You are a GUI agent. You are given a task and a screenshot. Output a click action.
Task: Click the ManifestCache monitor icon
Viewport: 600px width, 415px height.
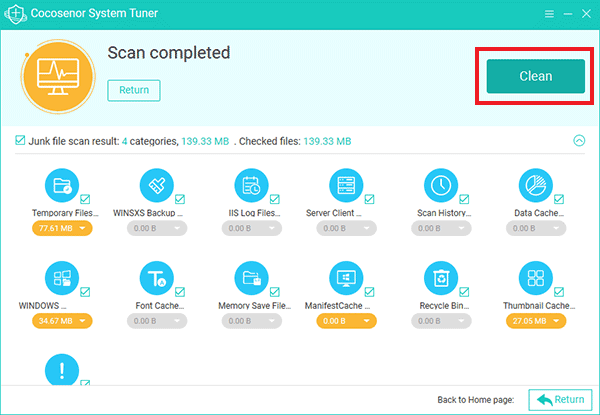click(346, 278)
